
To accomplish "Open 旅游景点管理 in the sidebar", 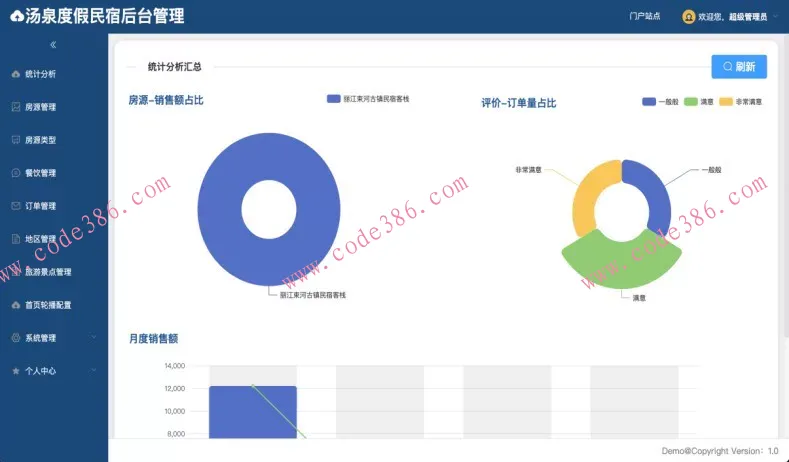I will pyautogui.click(x=54, y=272).
